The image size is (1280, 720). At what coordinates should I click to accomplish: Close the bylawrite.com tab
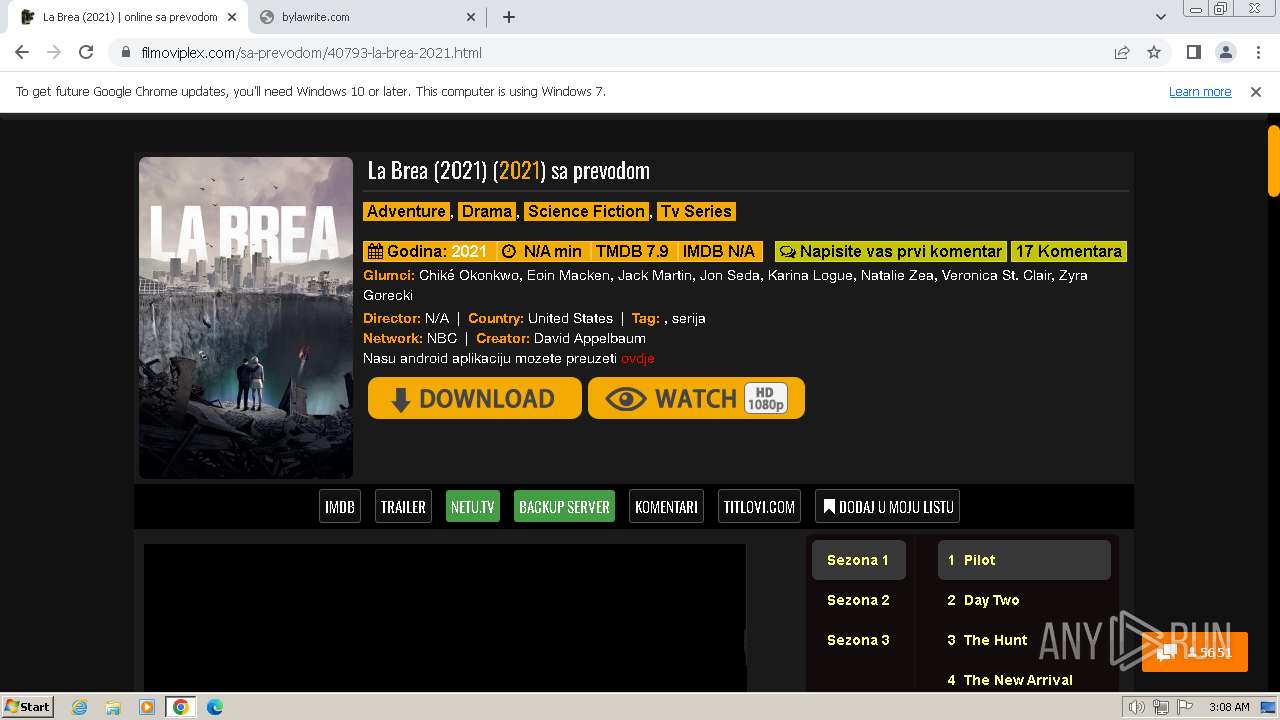pyautogui.click(x=472, y=17)
